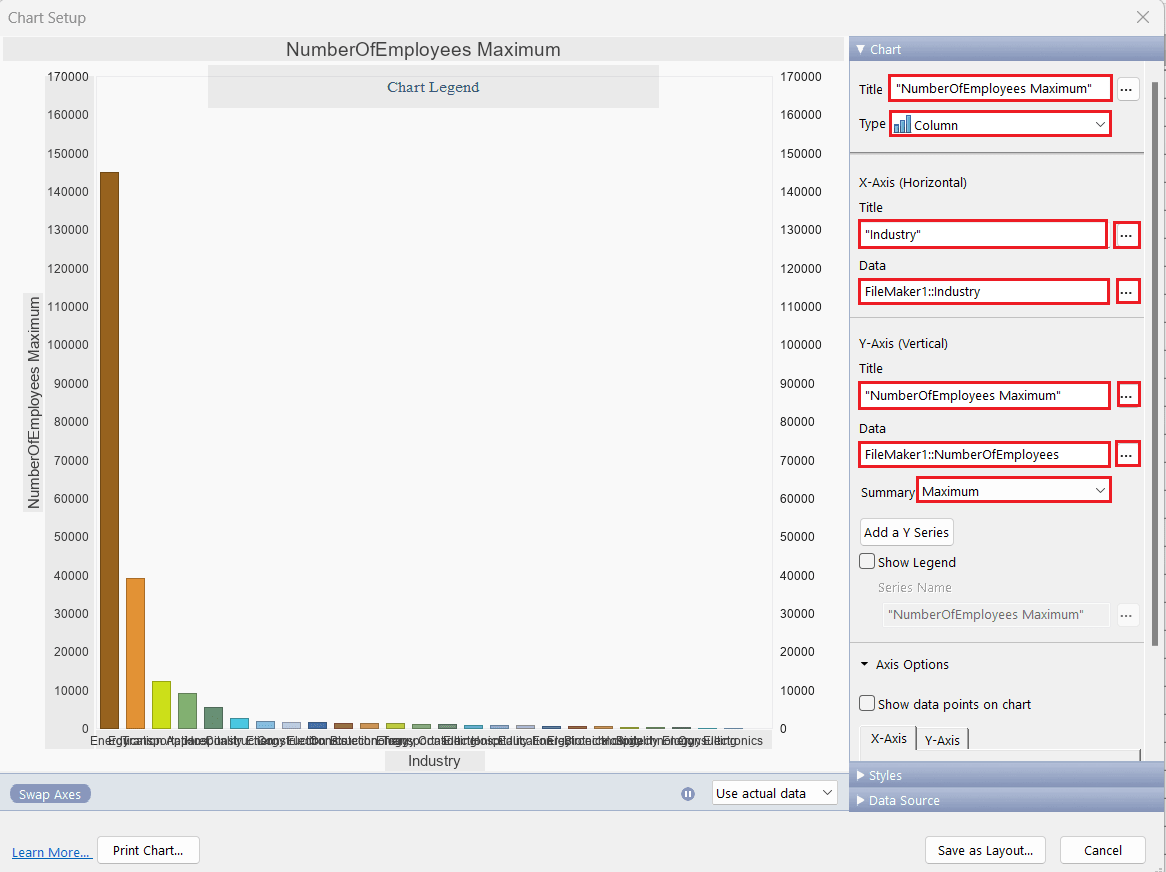
Task: Close the Chart Setup dialog
Action: [x=1143, y=17]
